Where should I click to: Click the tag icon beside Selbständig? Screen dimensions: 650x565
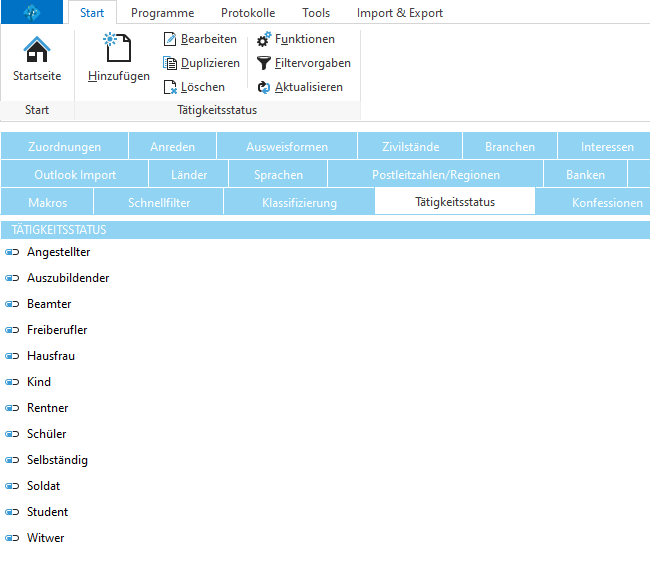click(12, 460)
